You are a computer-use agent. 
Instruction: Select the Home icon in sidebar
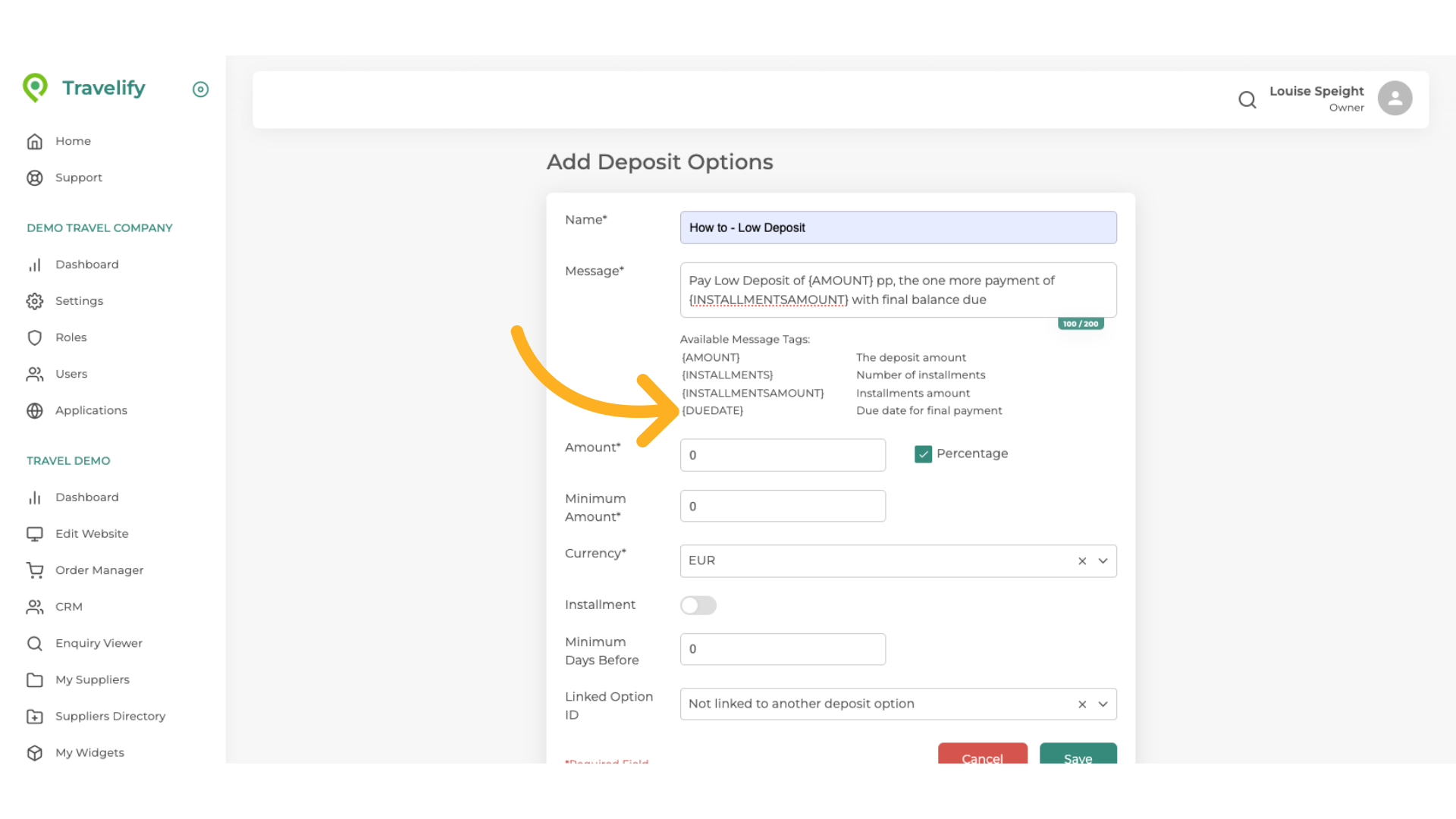pos(35,141)
